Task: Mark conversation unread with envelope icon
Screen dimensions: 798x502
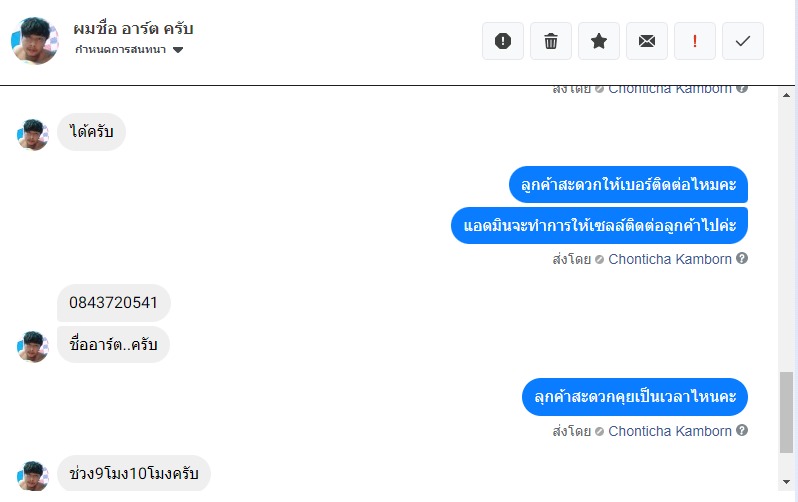Action: point(647,41)
